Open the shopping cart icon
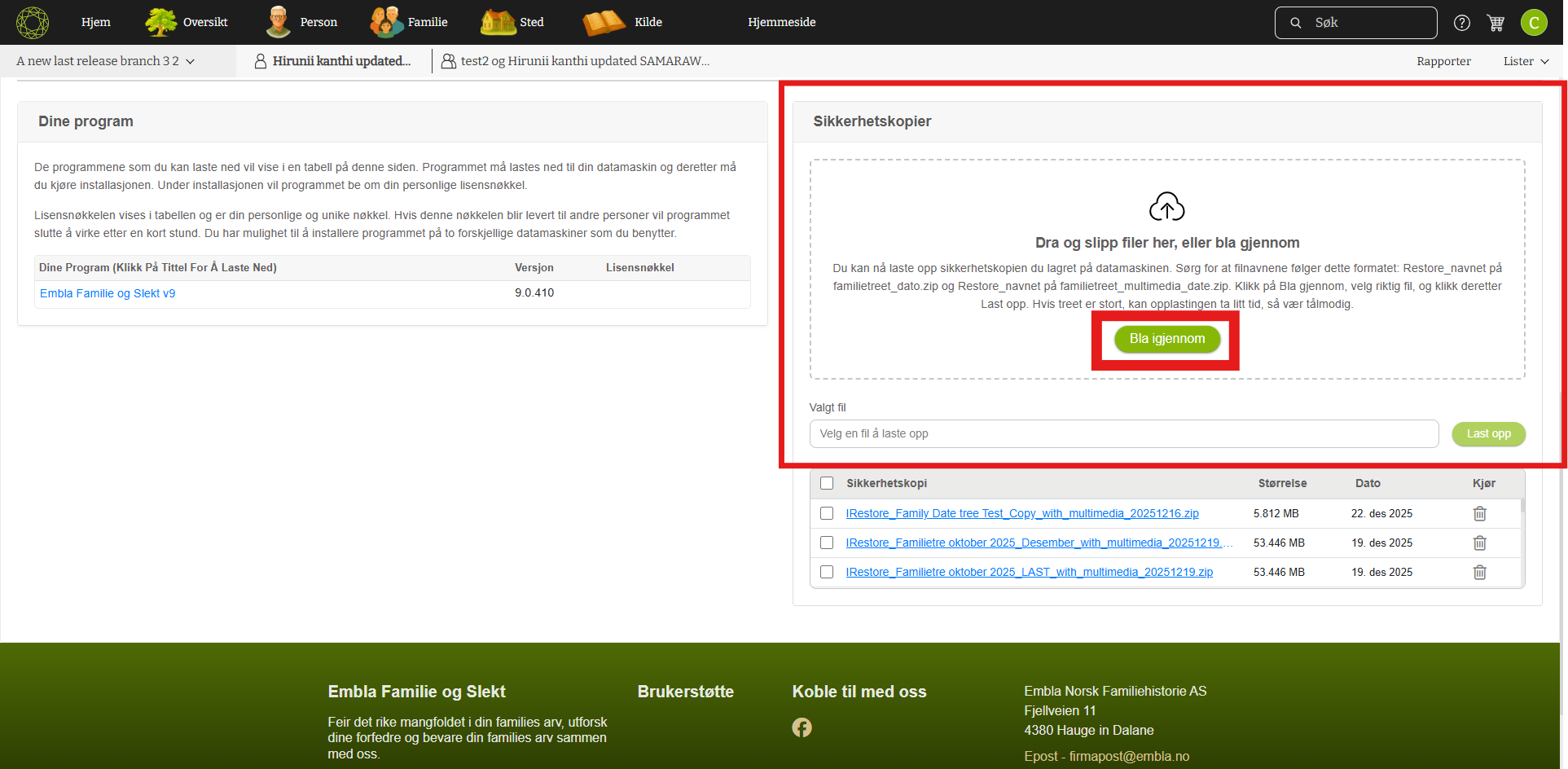 (1496, 23)
